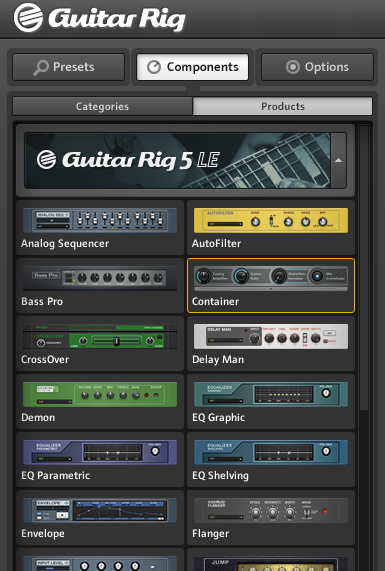Click the Envelope label text
This screenshot has width=385, height=571.
coord(43,533)
